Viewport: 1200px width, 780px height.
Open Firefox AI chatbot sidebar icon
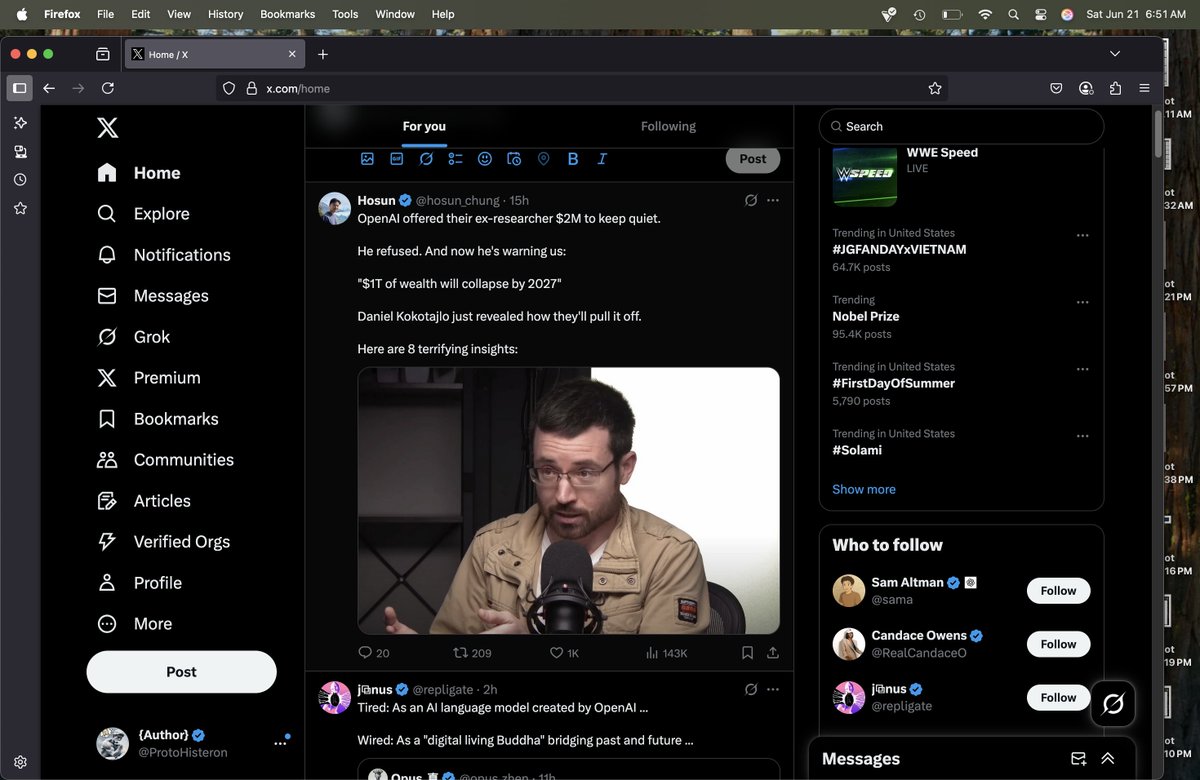[20, 123]
